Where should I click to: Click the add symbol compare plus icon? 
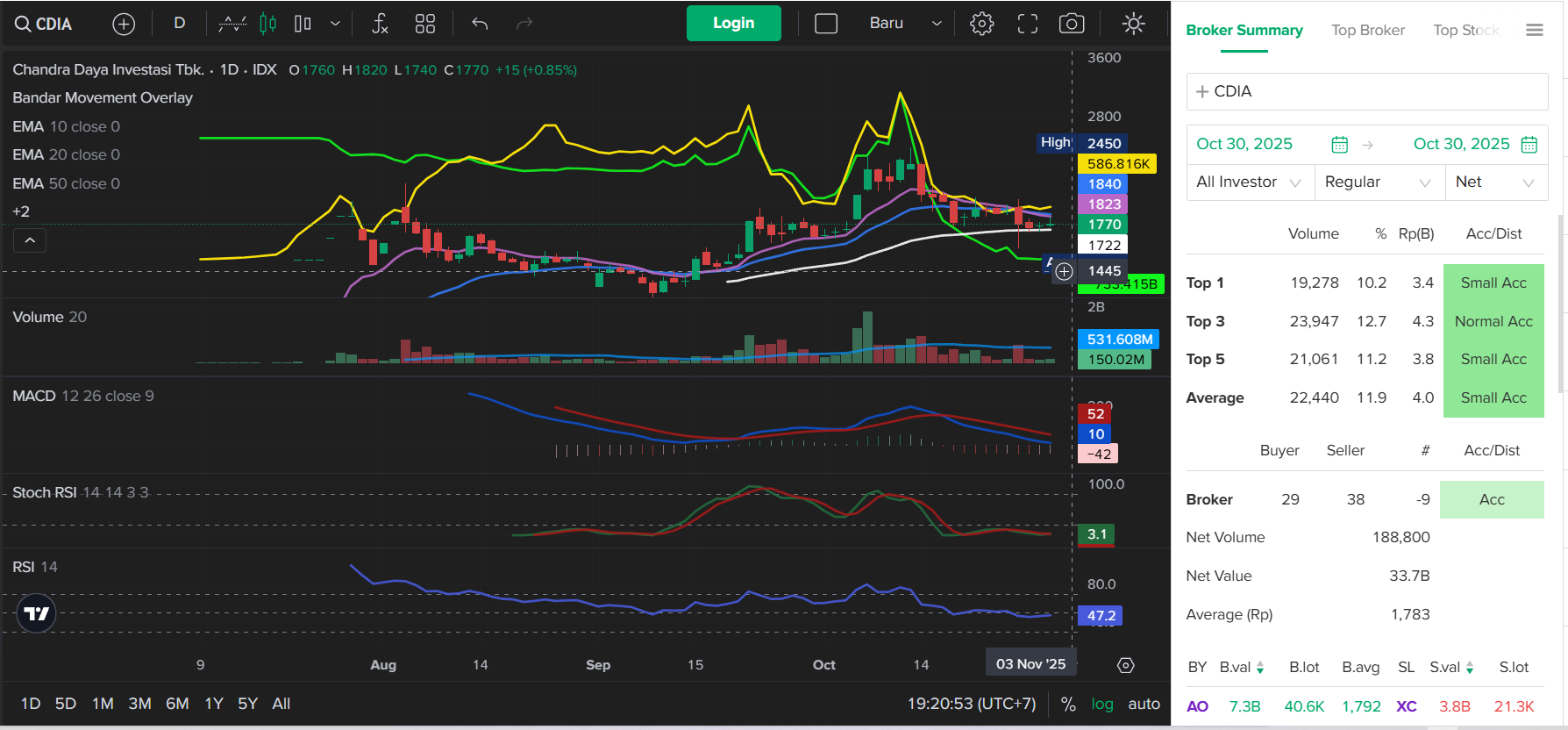[124, 24]
